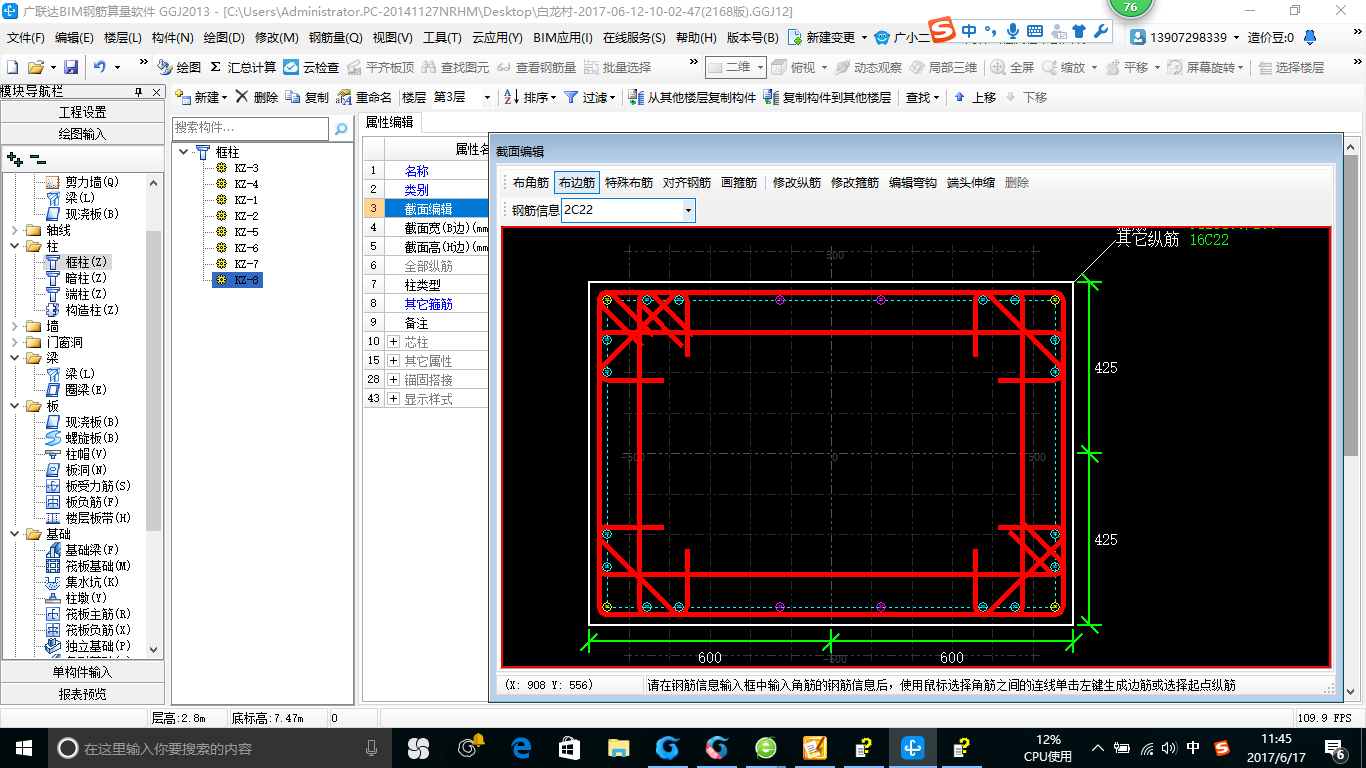The height and width of the screenshot is (768, 1366).
Task: Click the new file icon
Action: (x=13, y=67)
